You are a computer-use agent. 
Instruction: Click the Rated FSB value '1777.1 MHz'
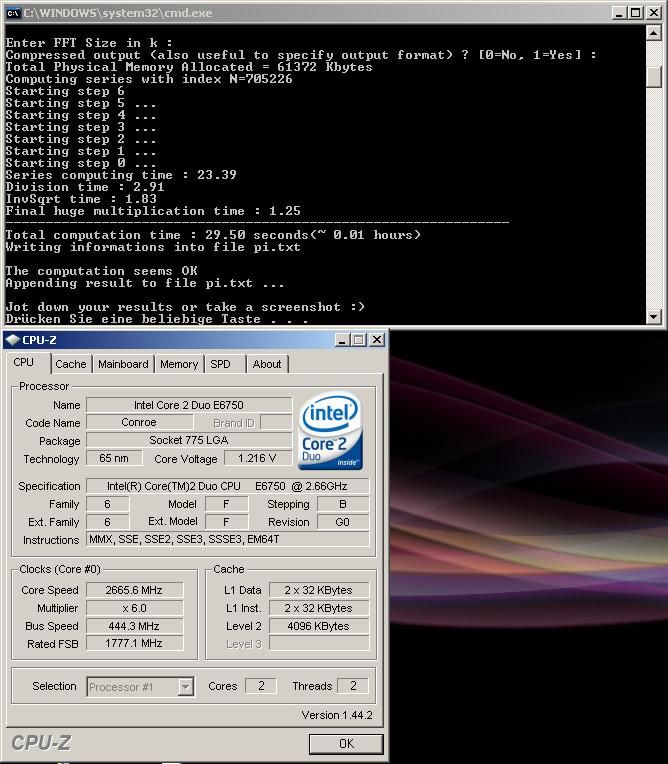pyautogui.click(x=134, y=643)
